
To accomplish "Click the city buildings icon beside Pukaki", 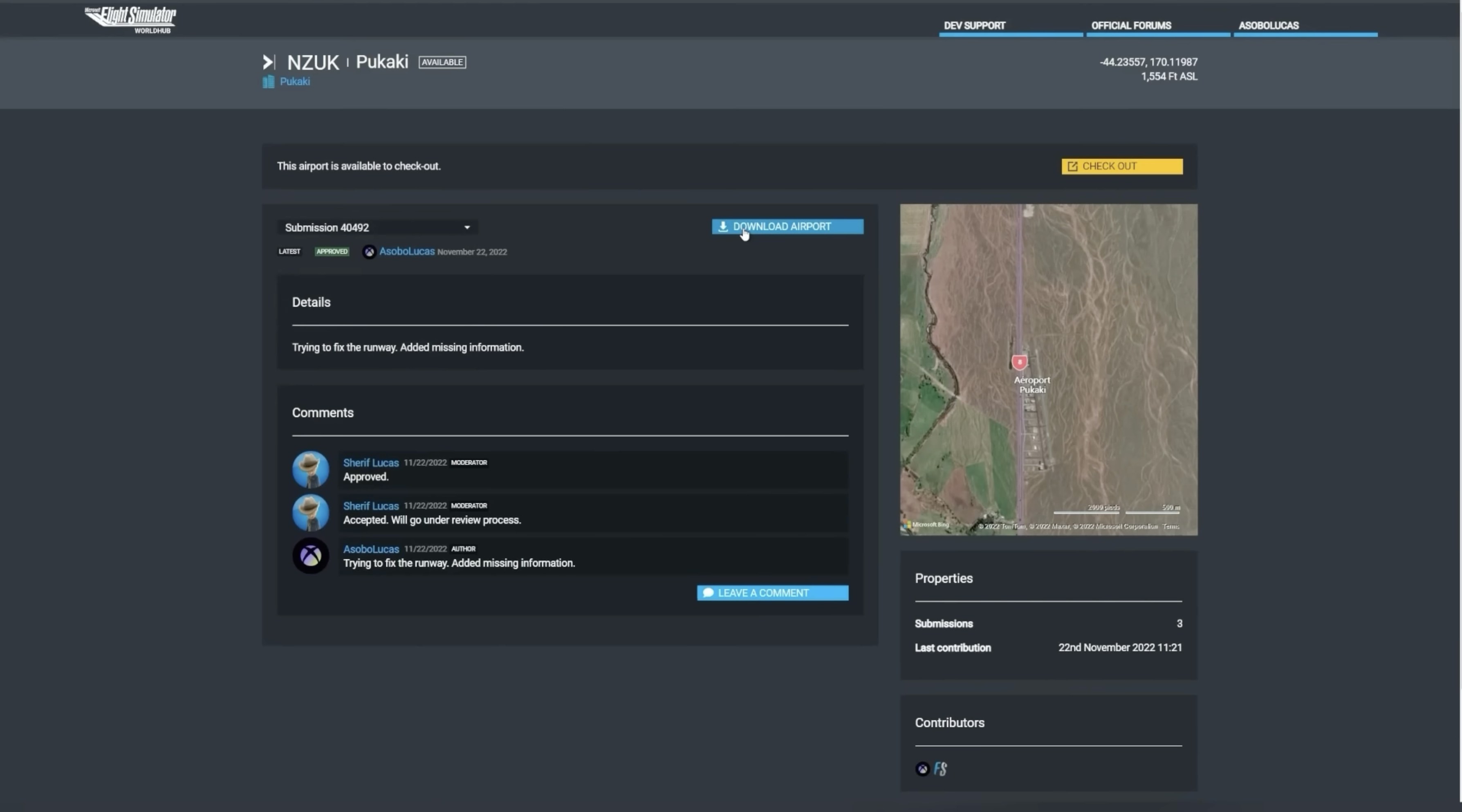I will pyautogui.click(x=269, y=82).
